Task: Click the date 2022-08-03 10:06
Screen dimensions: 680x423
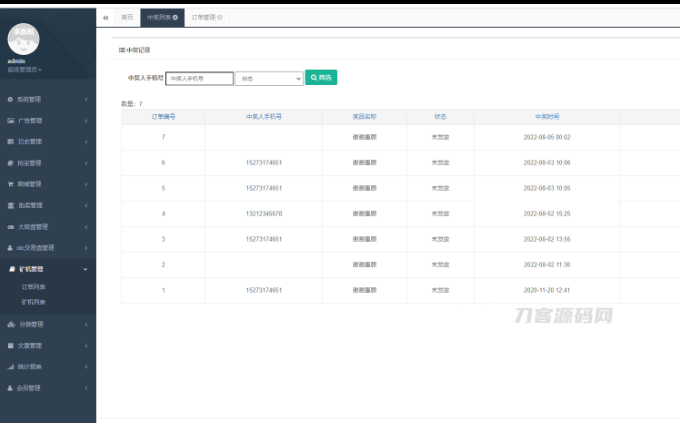Action: [547, 163]
